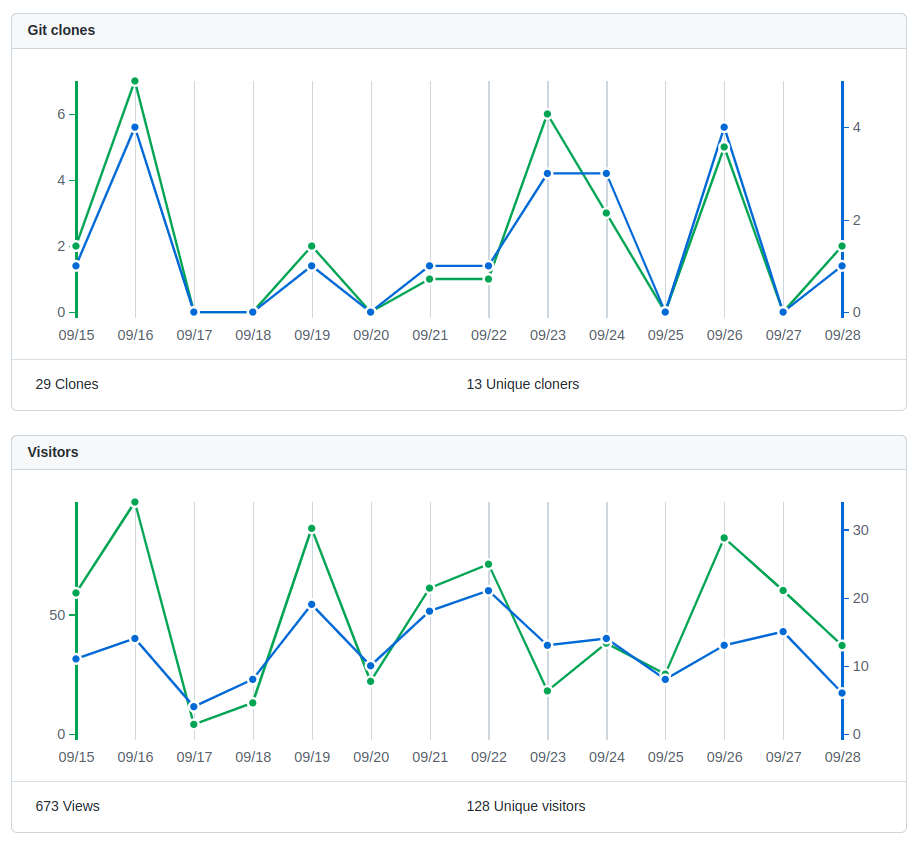Image resolution: width=913 pixels, height=844 pixels.
Task: Click green views point on 09/23
Action: [548, 691]
